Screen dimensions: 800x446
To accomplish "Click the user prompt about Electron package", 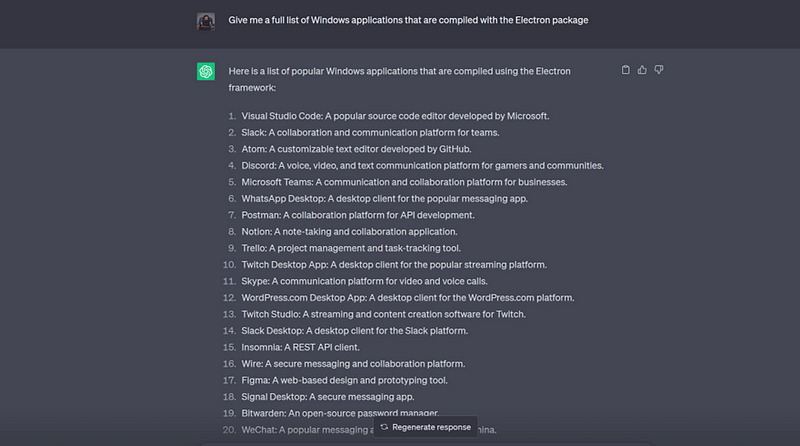I will 408,20.
